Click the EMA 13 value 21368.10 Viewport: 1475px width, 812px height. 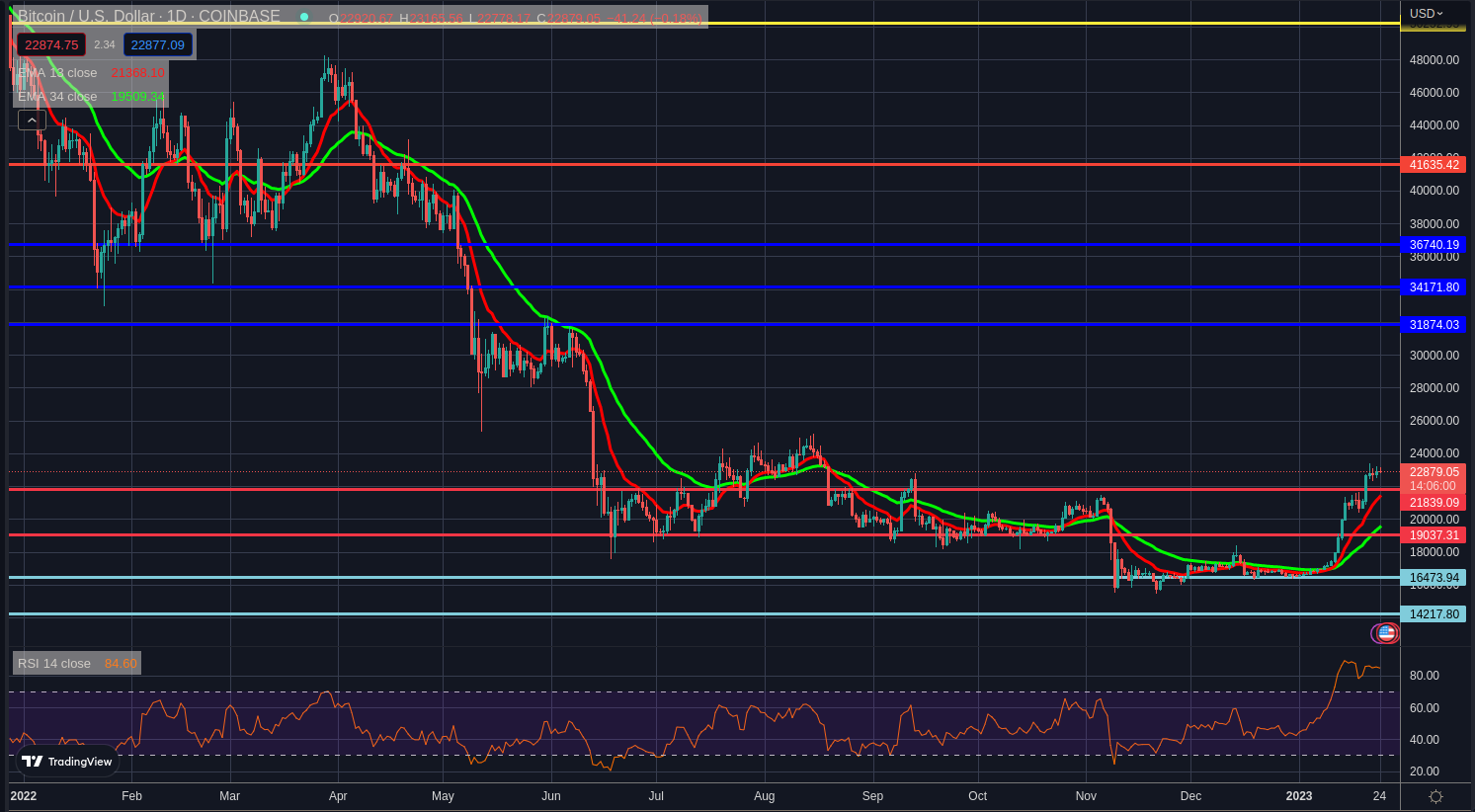click(x=137, y=73)
